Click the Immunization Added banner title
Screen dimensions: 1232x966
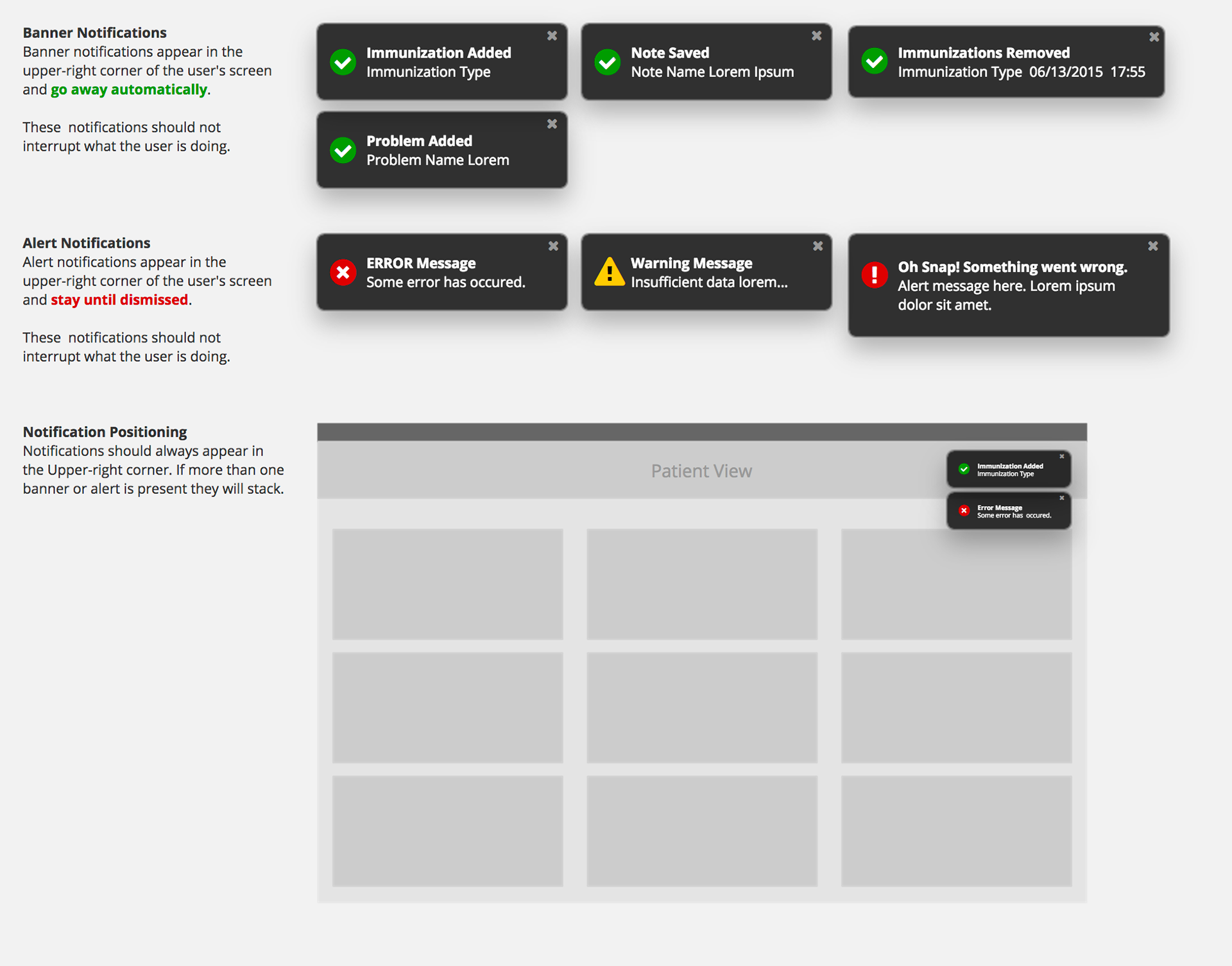(x=438, y=53)
